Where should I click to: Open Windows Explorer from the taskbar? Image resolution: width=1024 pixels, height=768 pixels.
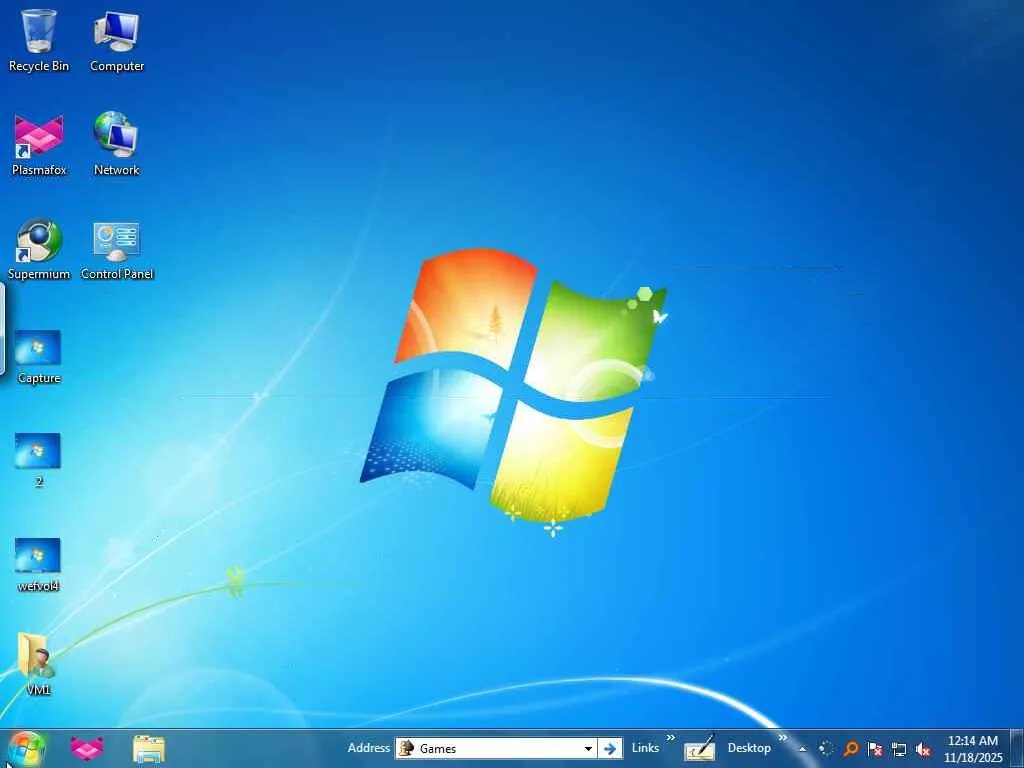point(149,749)
